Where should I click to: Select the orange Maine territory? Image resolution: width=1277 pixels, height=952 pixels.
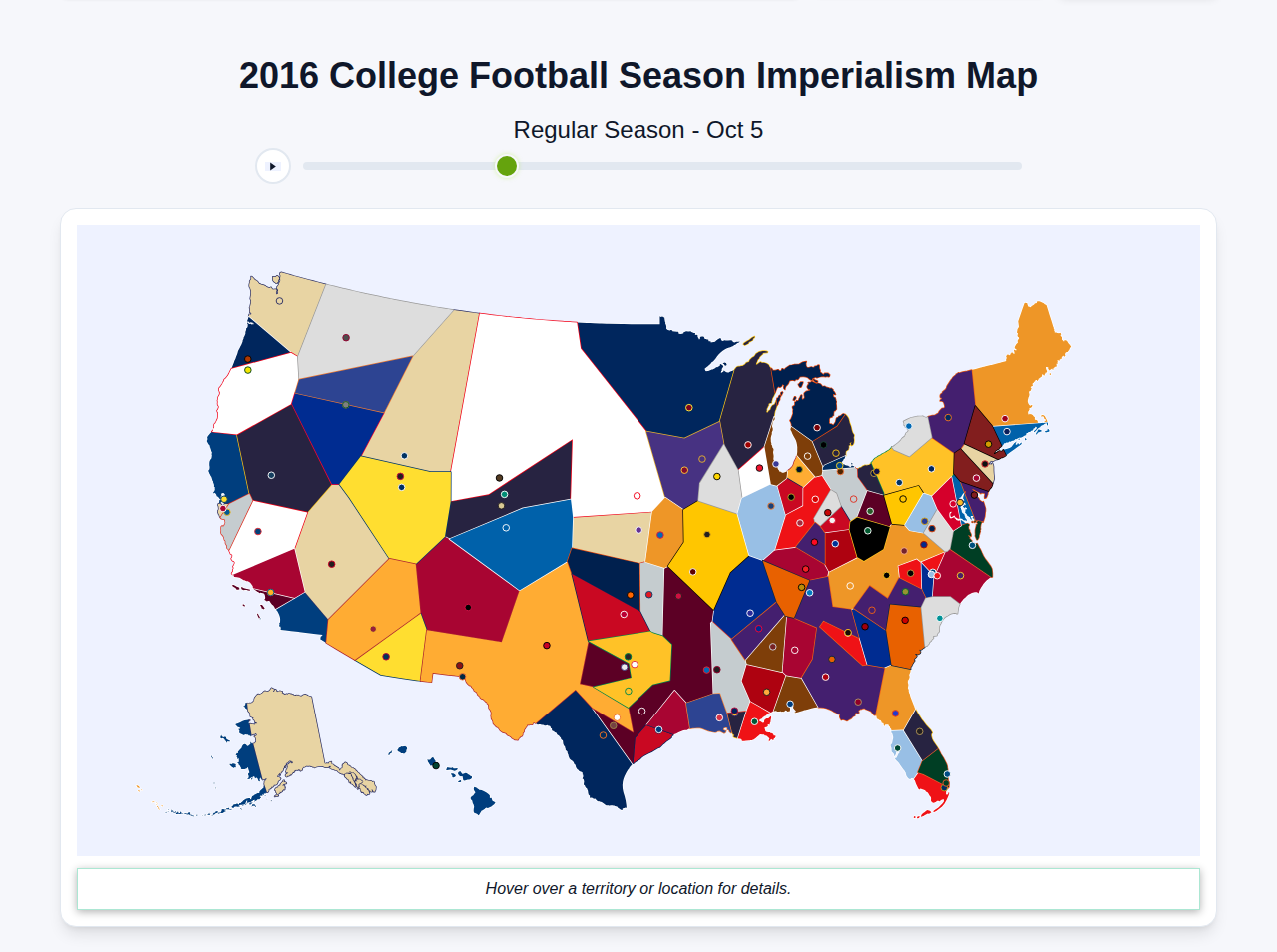pyautogui.click(x=1033, y=339)
